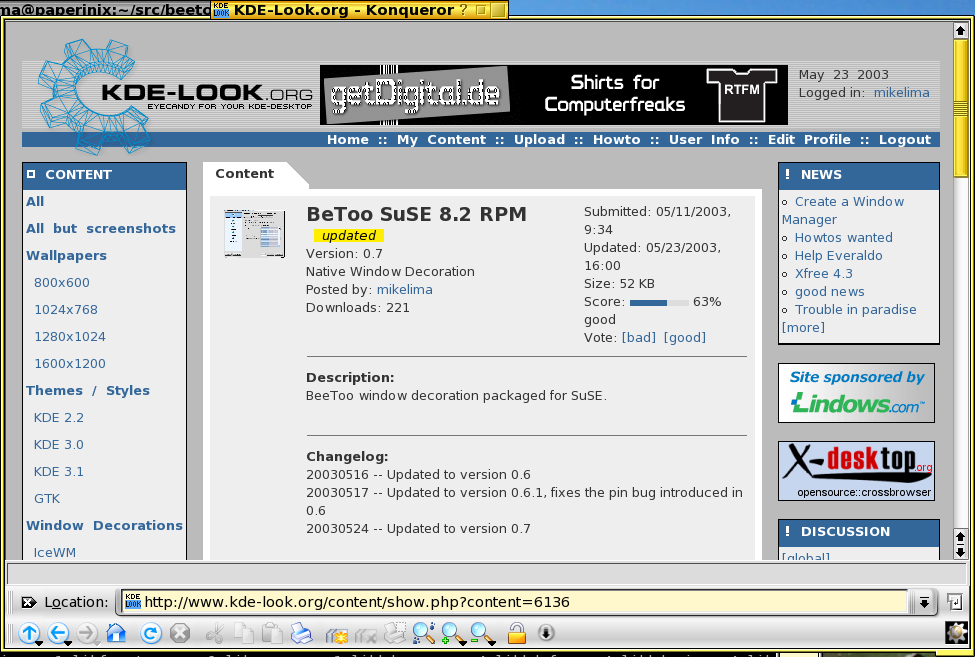Open the Location history dropdown arrow
Image resolution: width=975 pixels, height=657 pixels.
924,602
